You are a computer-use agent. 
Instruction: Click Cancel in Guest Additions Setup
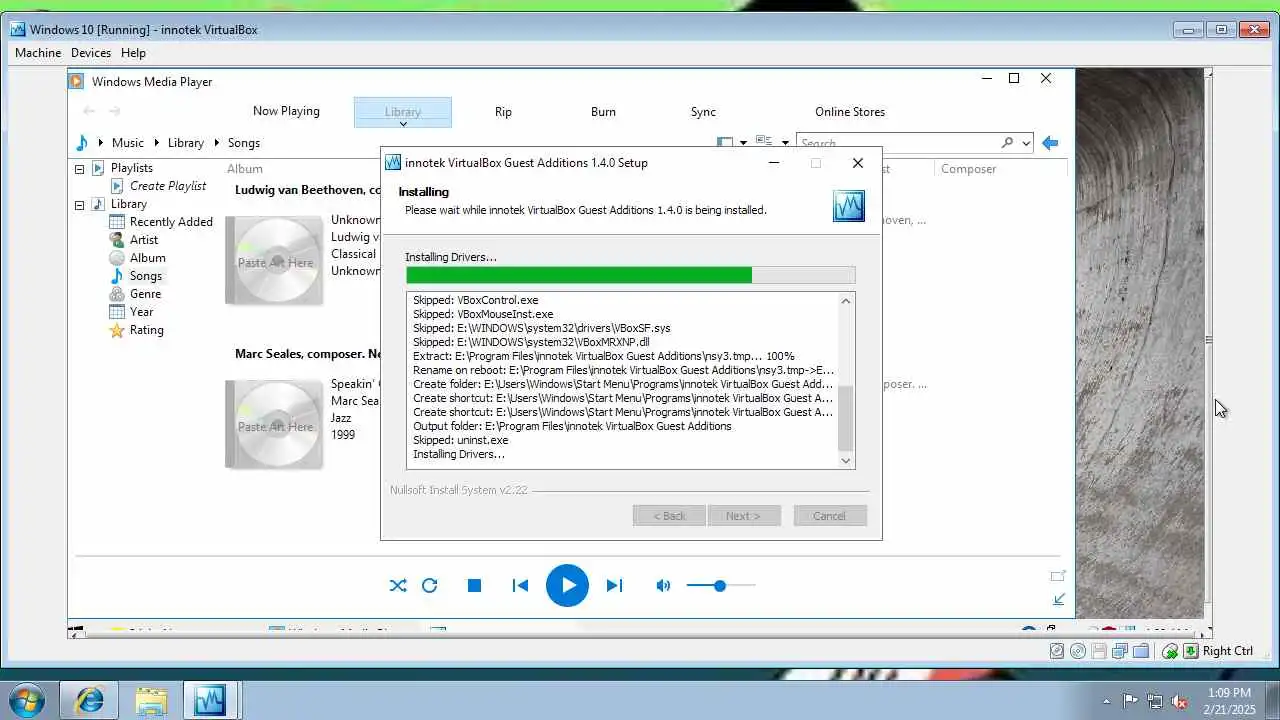click(x=829, y=516)
